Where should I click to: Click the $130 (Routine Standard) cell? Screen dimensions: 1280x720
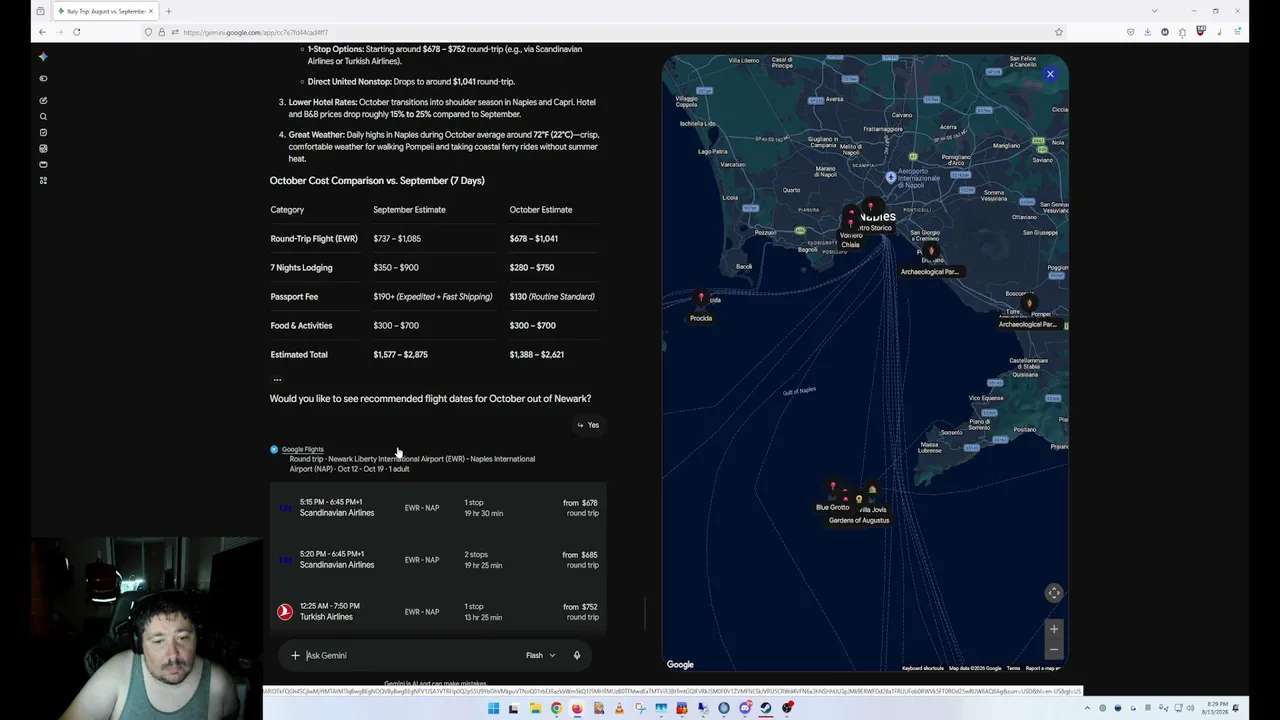tap(552, 297)
